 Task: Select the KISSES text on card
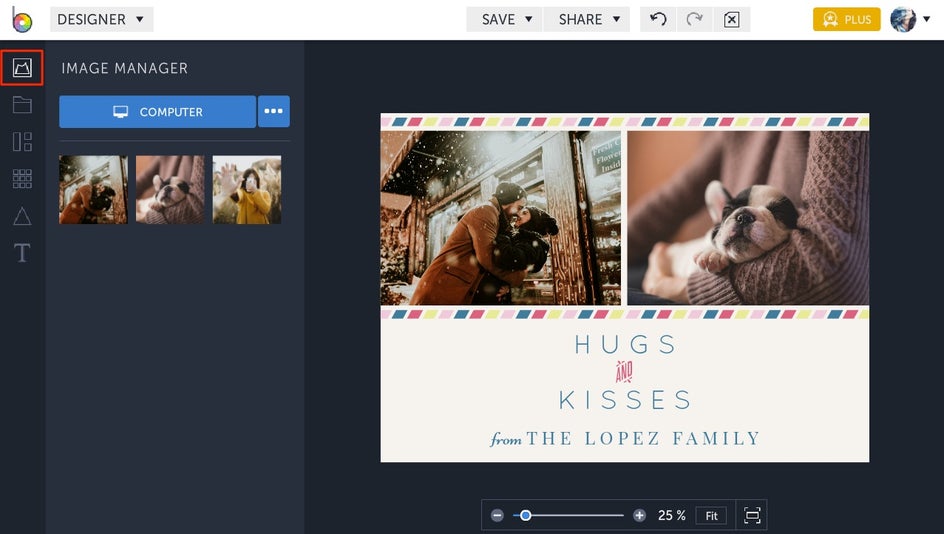click(x=625, y=400)
